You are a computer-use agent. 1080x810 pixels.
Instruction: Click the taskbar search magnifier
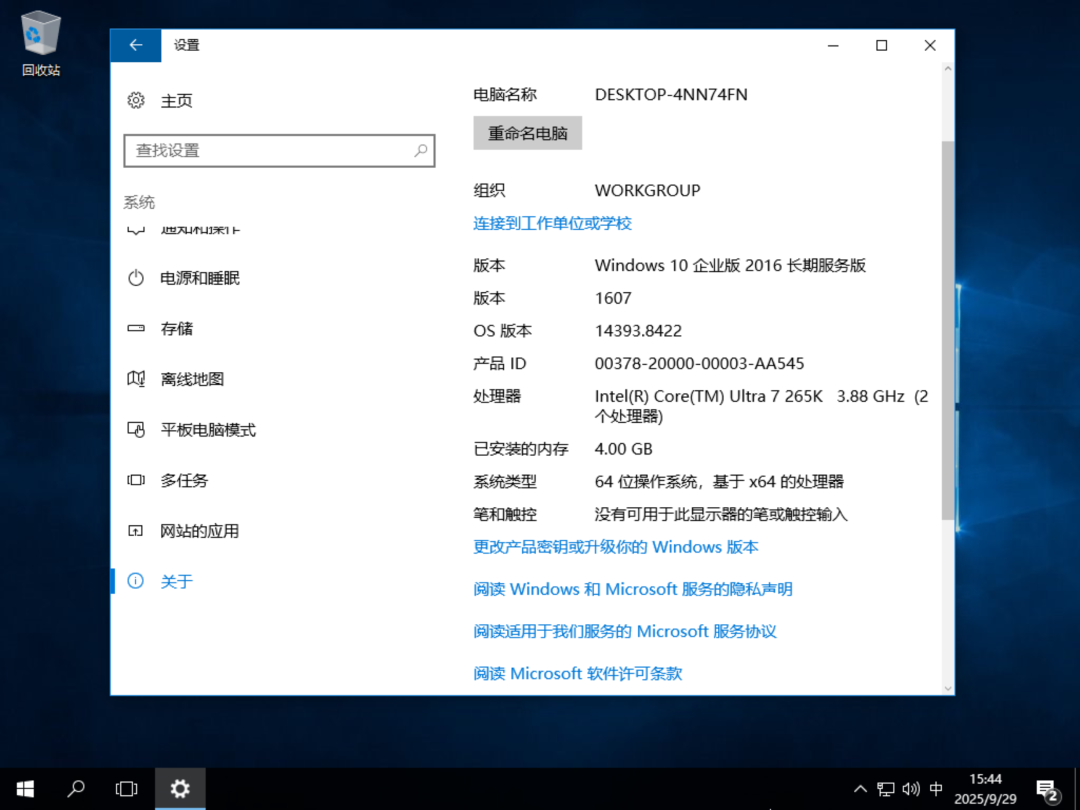[x=76, y=789]
